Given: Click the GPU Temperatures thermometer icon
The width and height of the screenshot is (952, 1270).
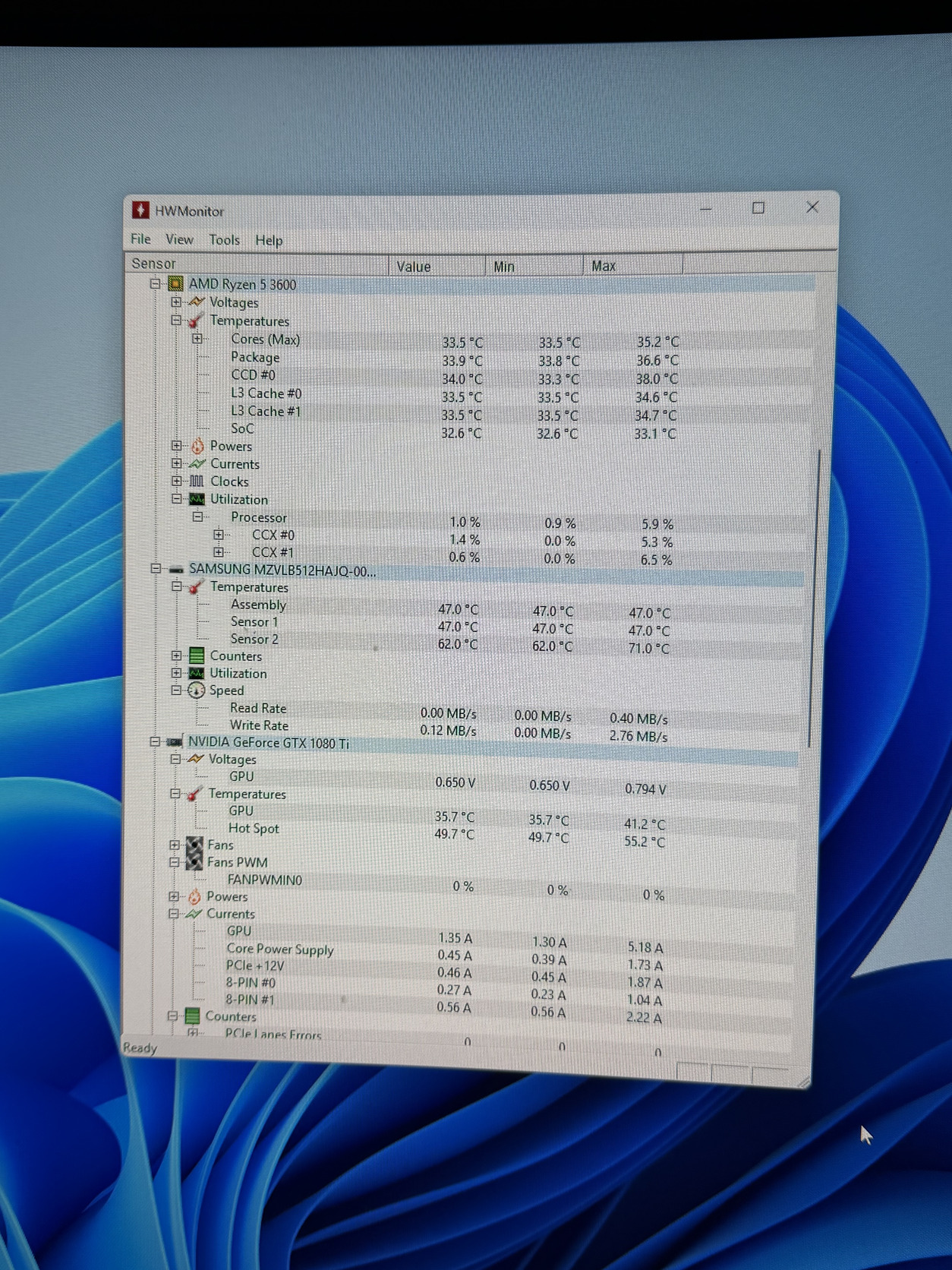Looking at the screenshot, I should 194,794.
